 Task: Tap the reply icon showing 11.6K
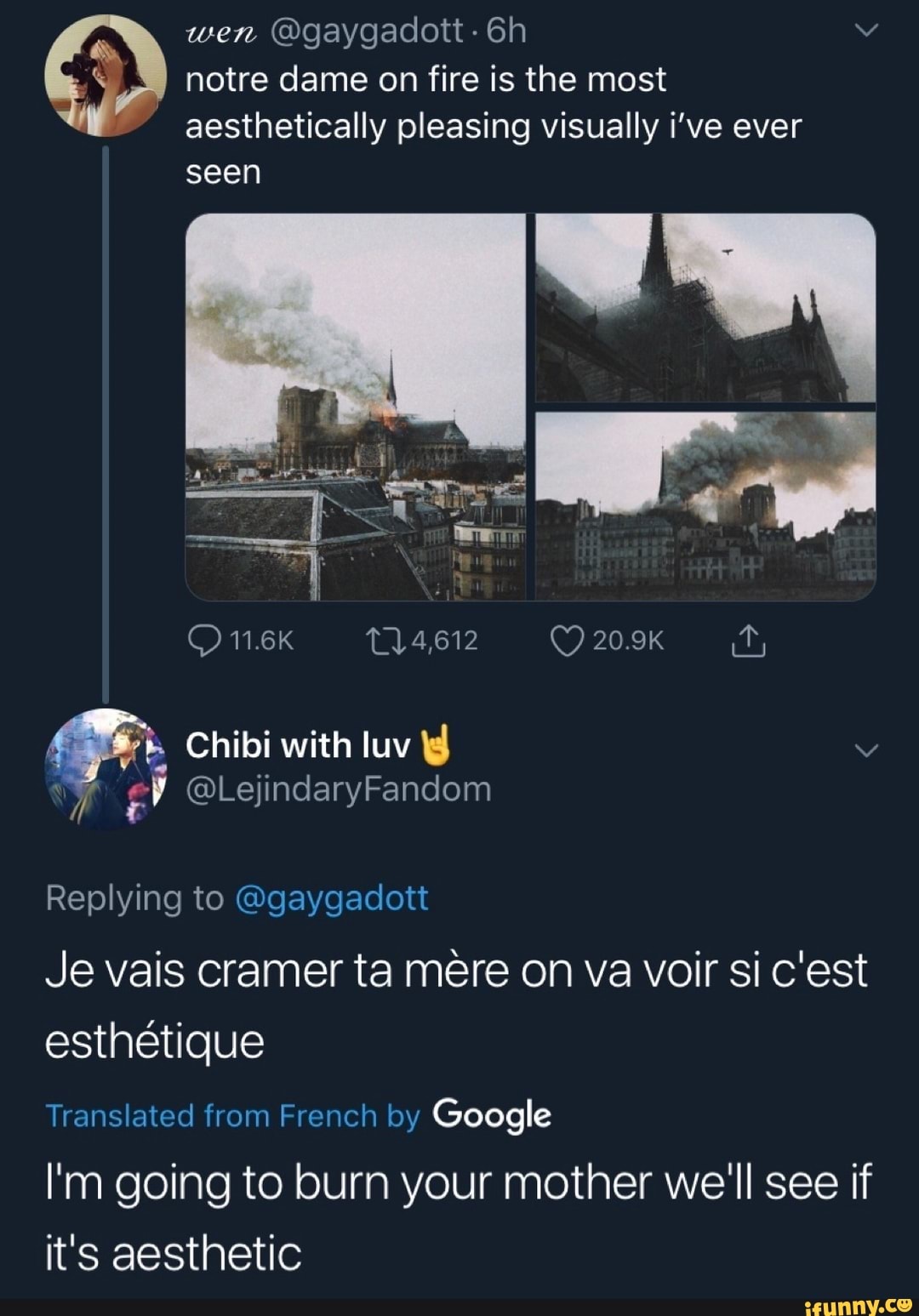click(x=204, y=641)
